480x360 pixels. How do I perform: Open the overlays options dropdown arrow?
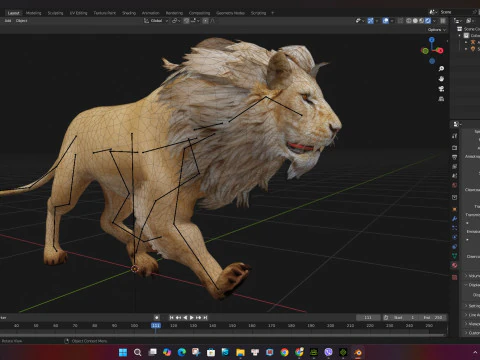coord(392,21)
